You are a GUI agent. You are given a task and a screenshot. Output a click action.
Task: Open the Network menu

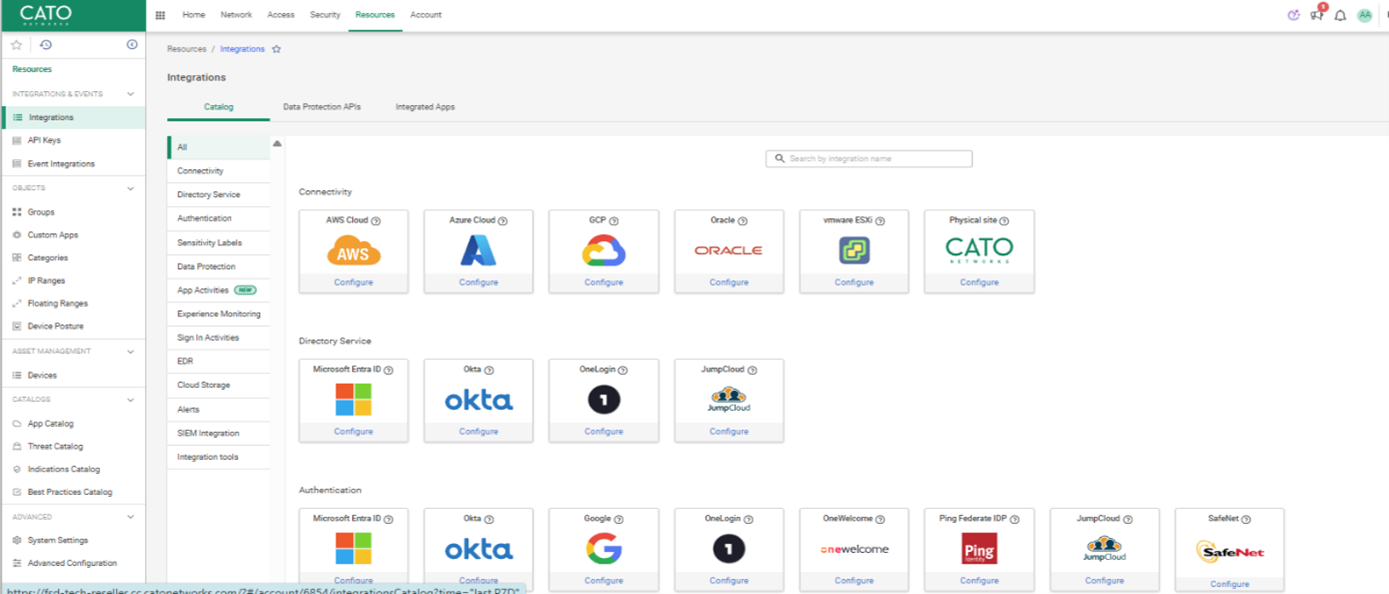pyautogui.click(x=236, y=15)
